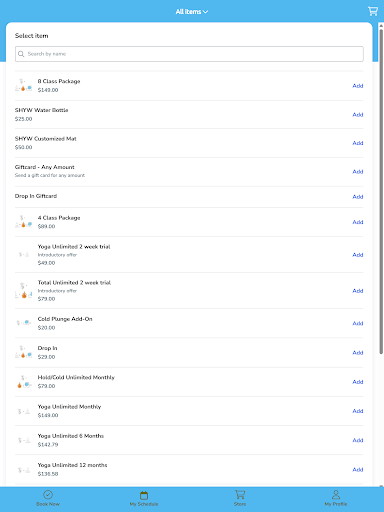This screenshot has height=512, width=384.
Task: Add Total Unlimited 2 week trial
Action: point(358,291)
